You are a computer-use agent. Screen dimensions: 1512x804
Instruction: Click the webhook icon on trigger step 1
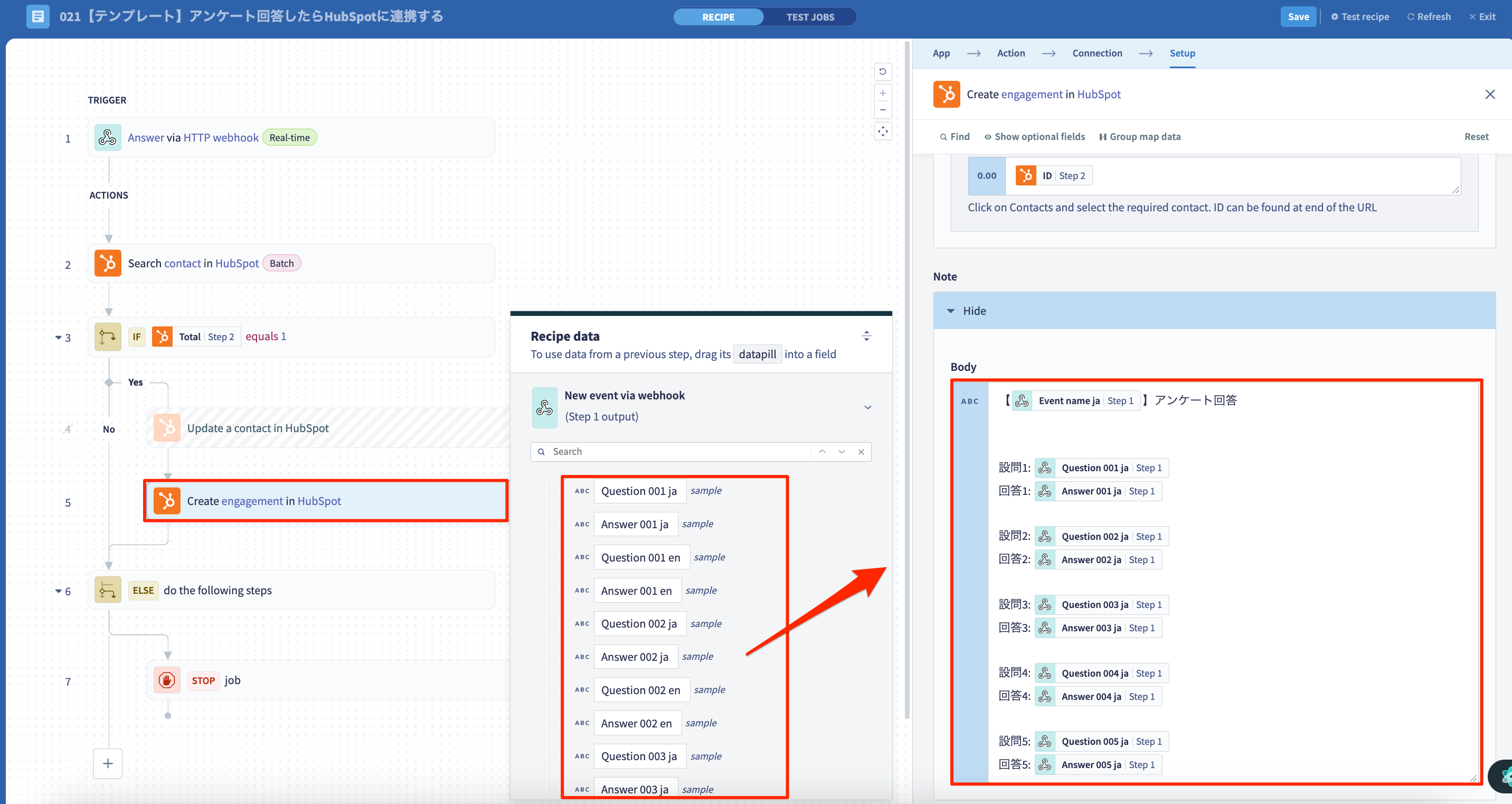pyautogui.click(x=107, y=137)
